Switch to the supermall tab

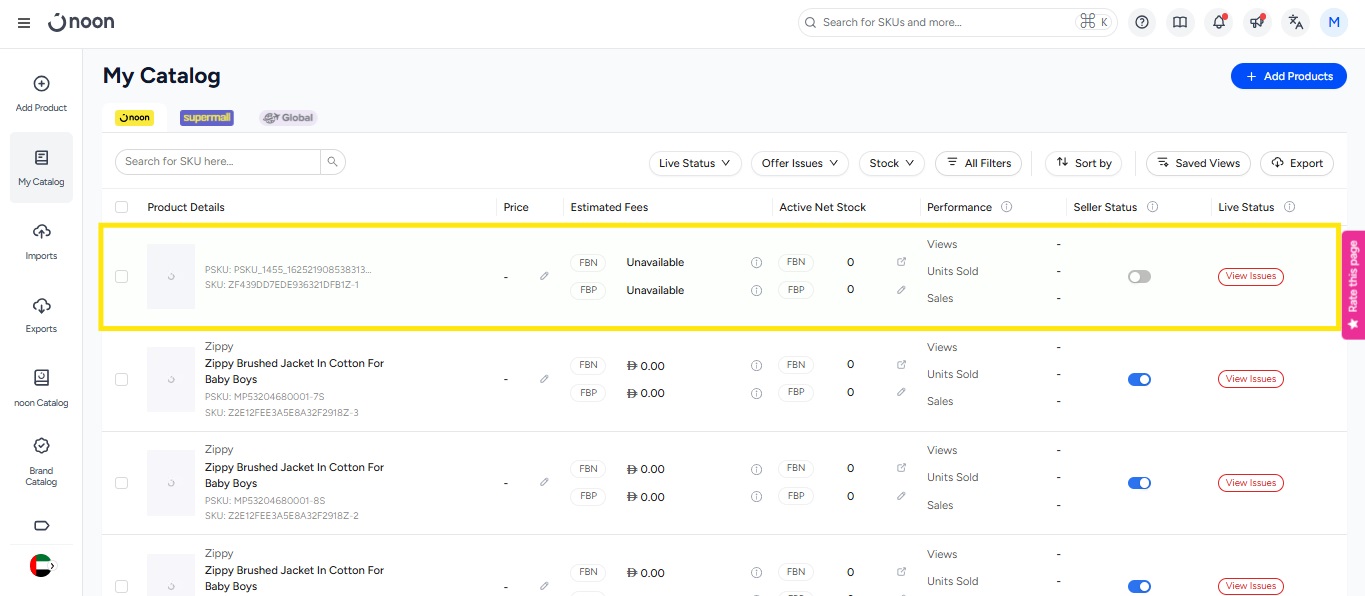coord(206,117)
